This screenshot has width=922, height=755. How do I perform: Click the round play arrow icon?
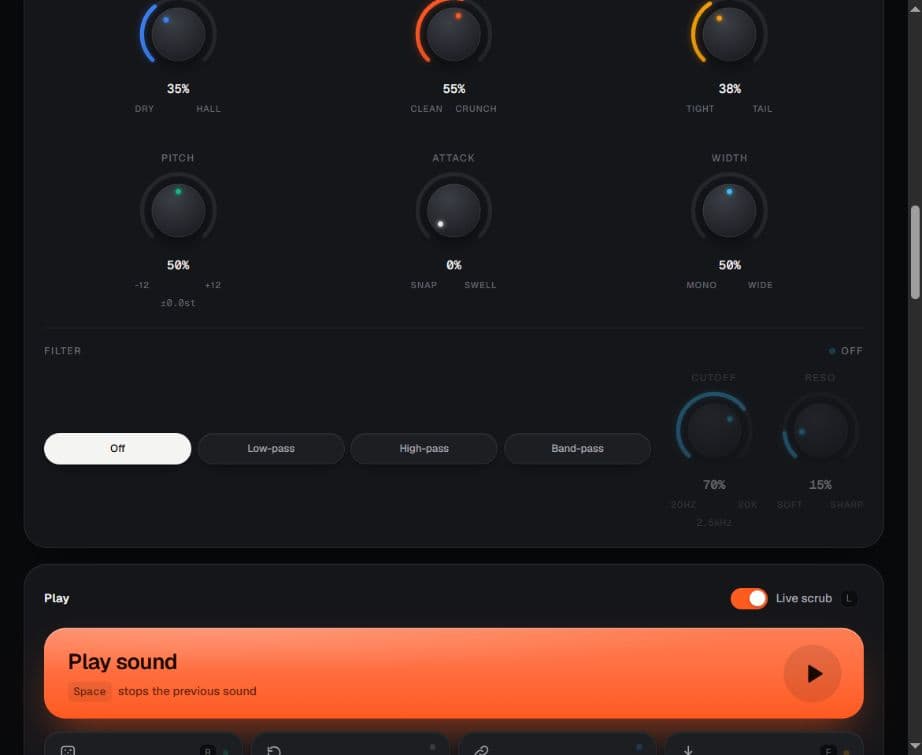813,673
